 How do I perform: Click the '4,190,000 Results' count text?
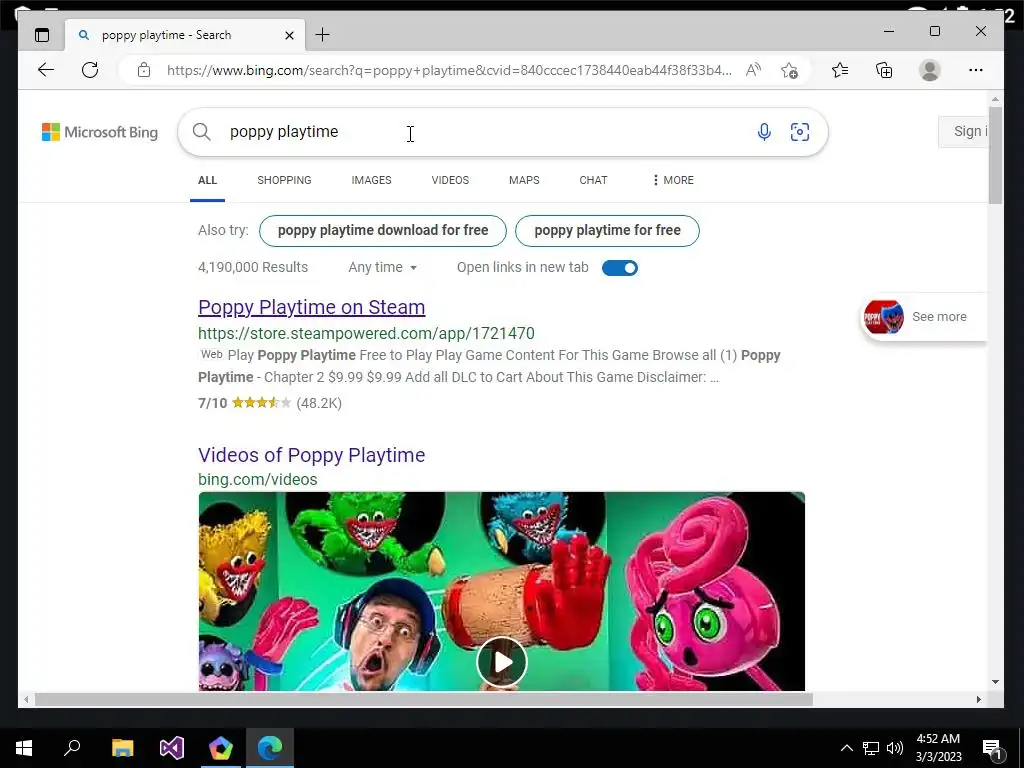tap(253, 267)
